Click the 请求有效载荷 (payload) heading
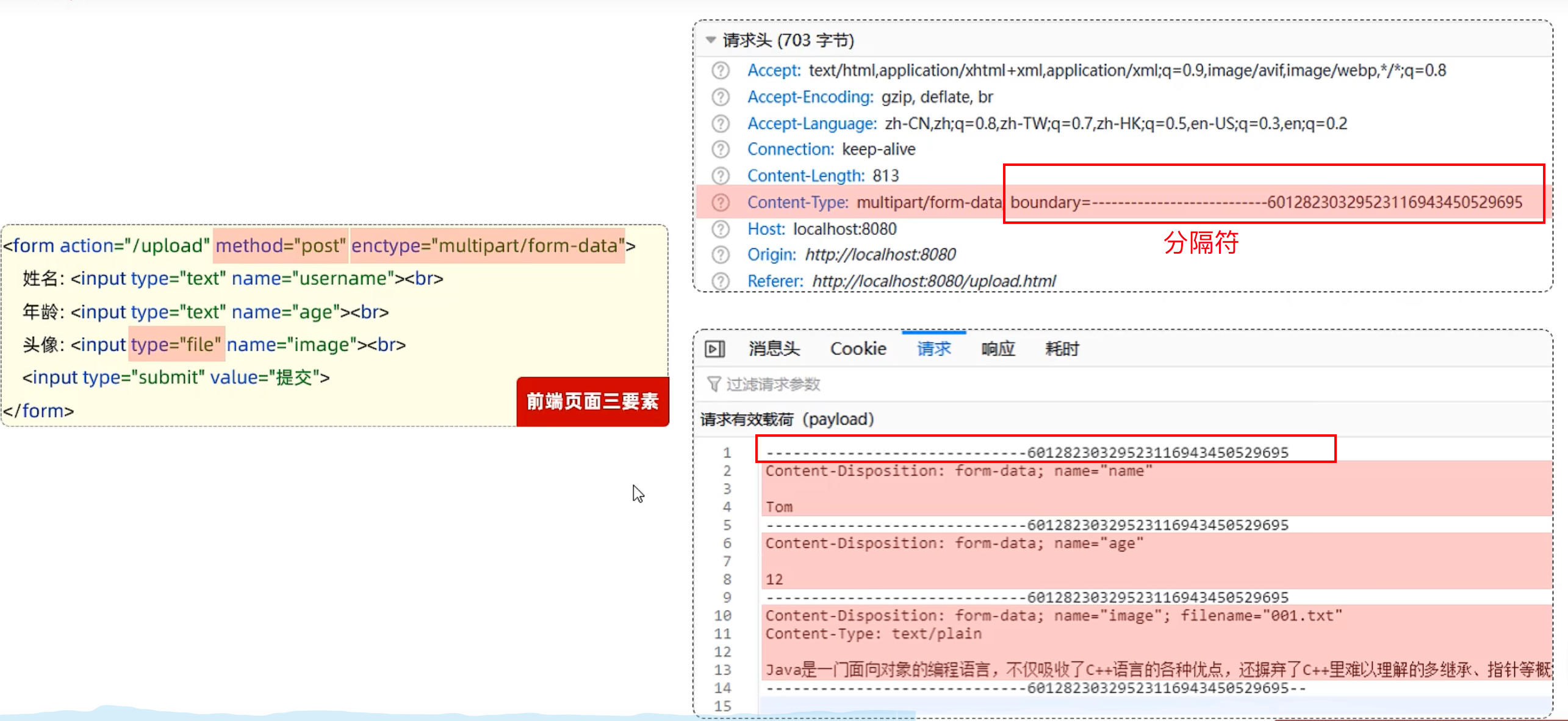This screenshot has height=721, width=1568. click(787, 420)
